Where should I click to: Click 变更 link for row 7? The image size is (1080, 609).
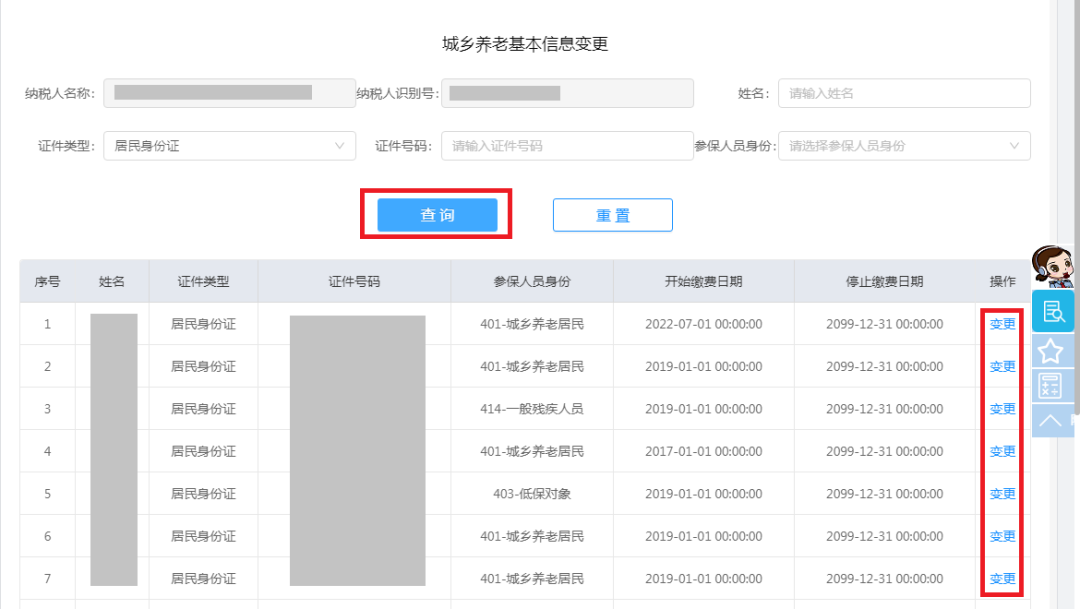click(x=1002, y=579)
